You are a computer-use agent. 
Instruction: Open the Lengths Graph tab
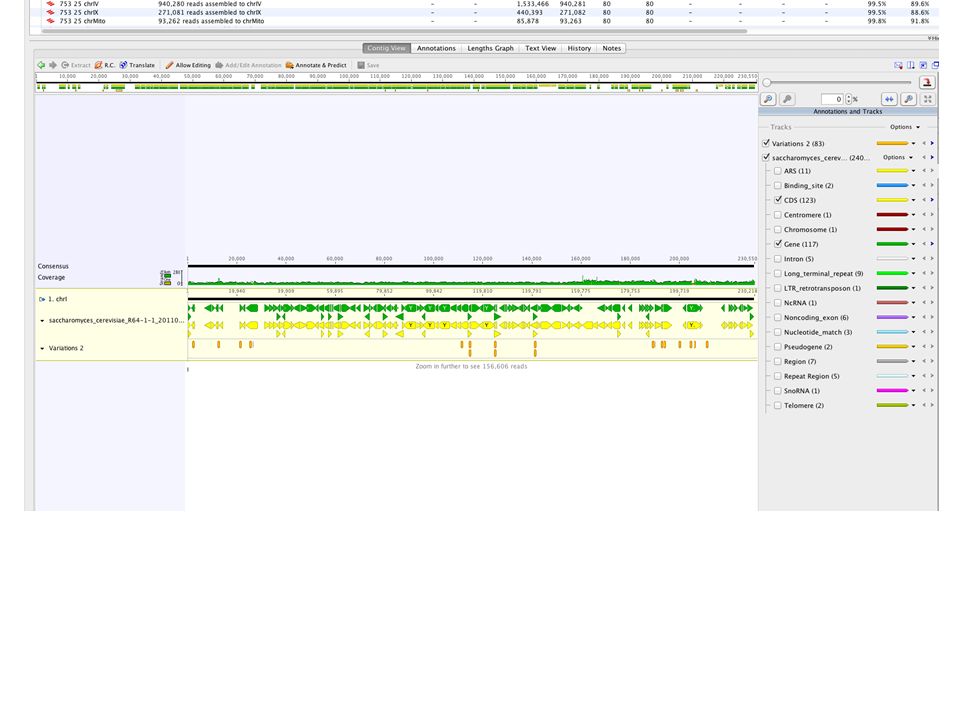click(x=490, y=48)
